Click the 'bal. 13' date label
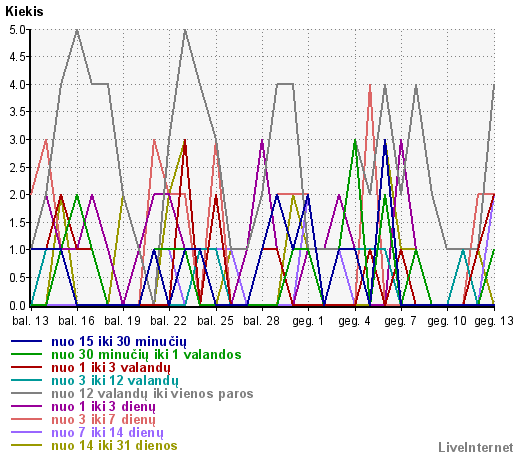The width and height of the screenshot is (520, 457). tap(30, 321)
